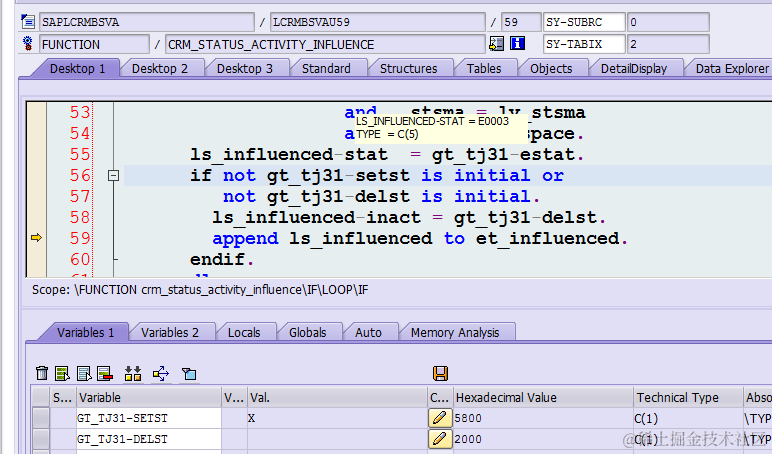Screen dimensions: 772x454
Task: Click the program document icon beside SAPLCRMBSVA
Action: pyautogui.click(x=28, y=22)
